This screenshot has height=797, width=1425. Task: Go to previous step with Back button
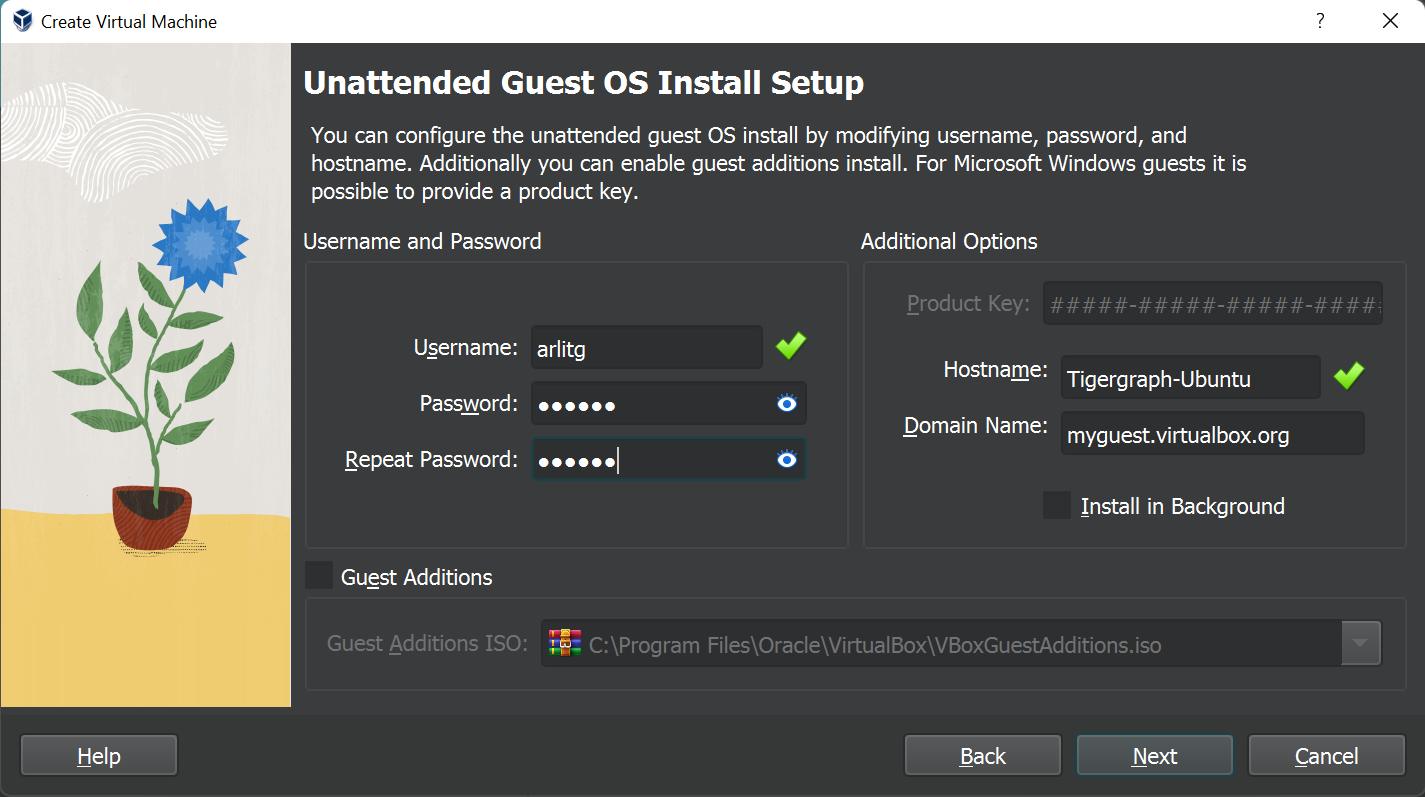point(983,755)
